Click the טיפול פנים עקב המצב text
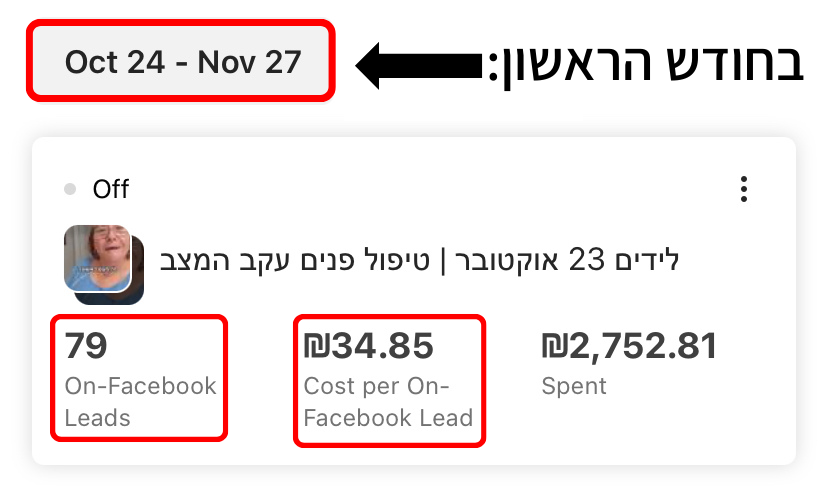The height and width of the screenshot is (498, 828). (295, 260)
